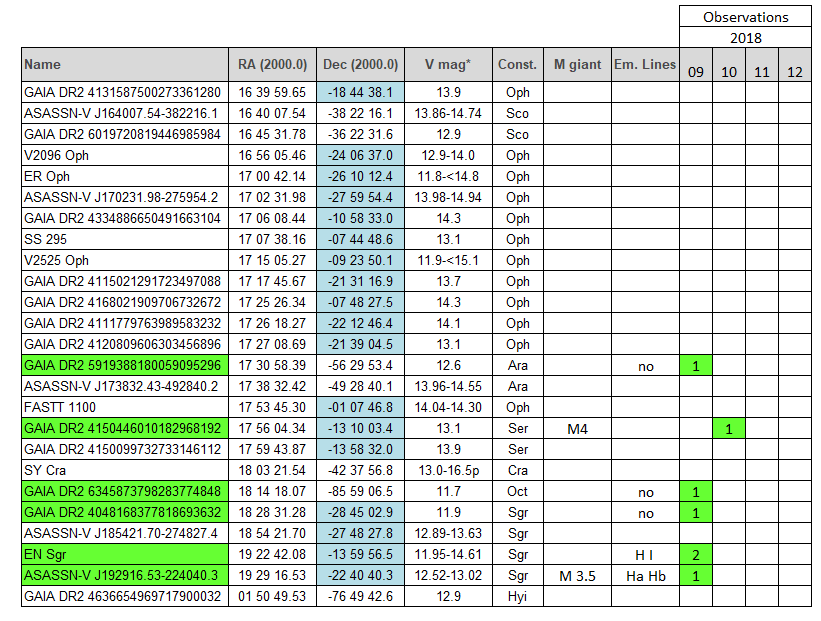The height and width of the screenshot is (621, 821).
Task: Click the month 09 column header
Action: [695, 72]
